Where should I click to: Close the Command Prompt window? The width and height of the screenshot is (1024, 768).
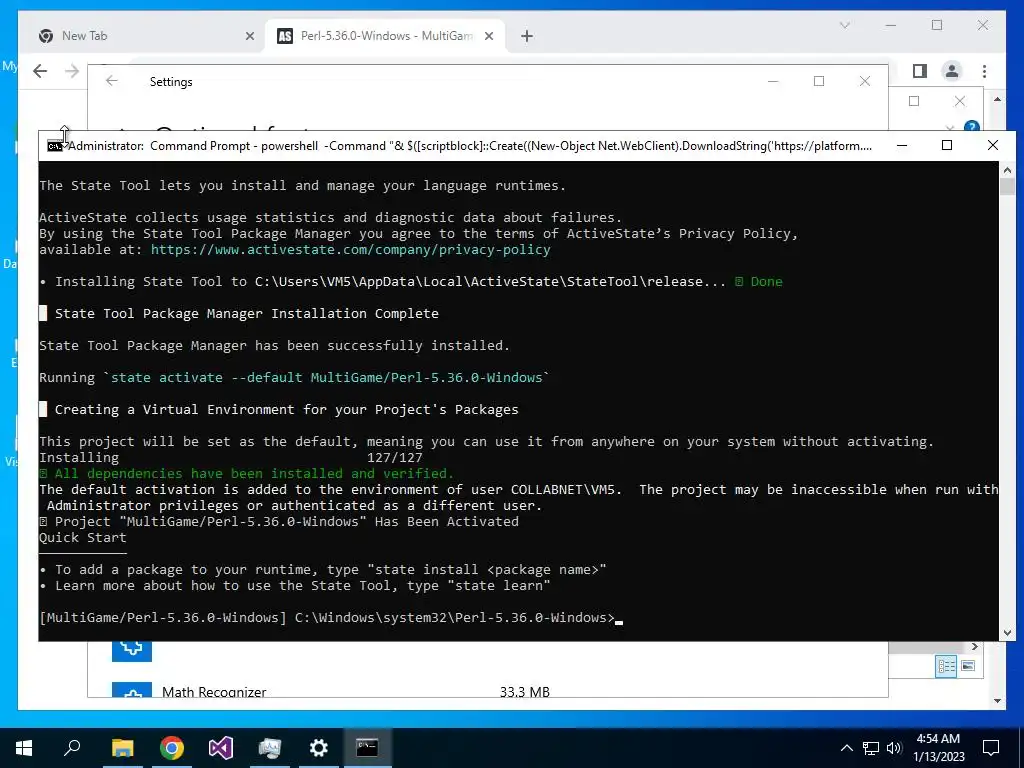993,145
